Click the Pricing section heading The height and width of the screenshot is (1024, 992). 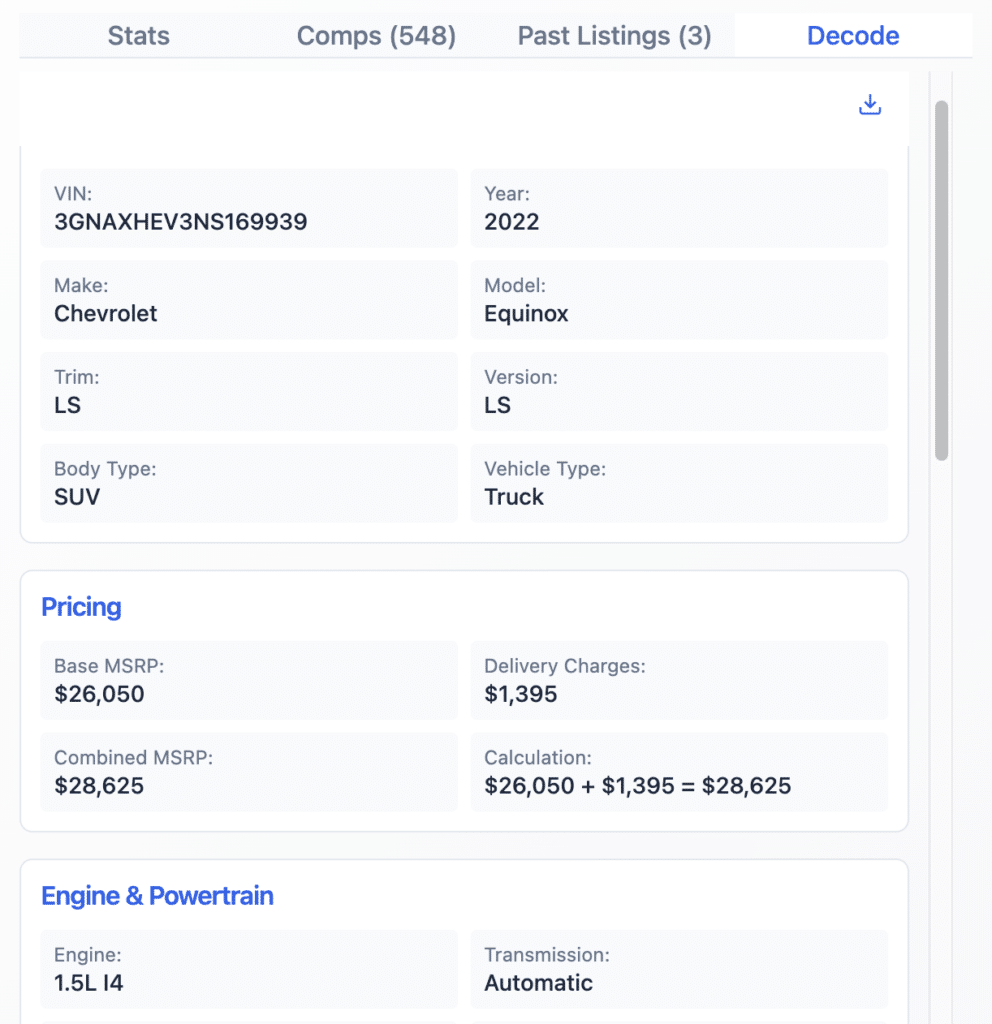pos(81,607)
